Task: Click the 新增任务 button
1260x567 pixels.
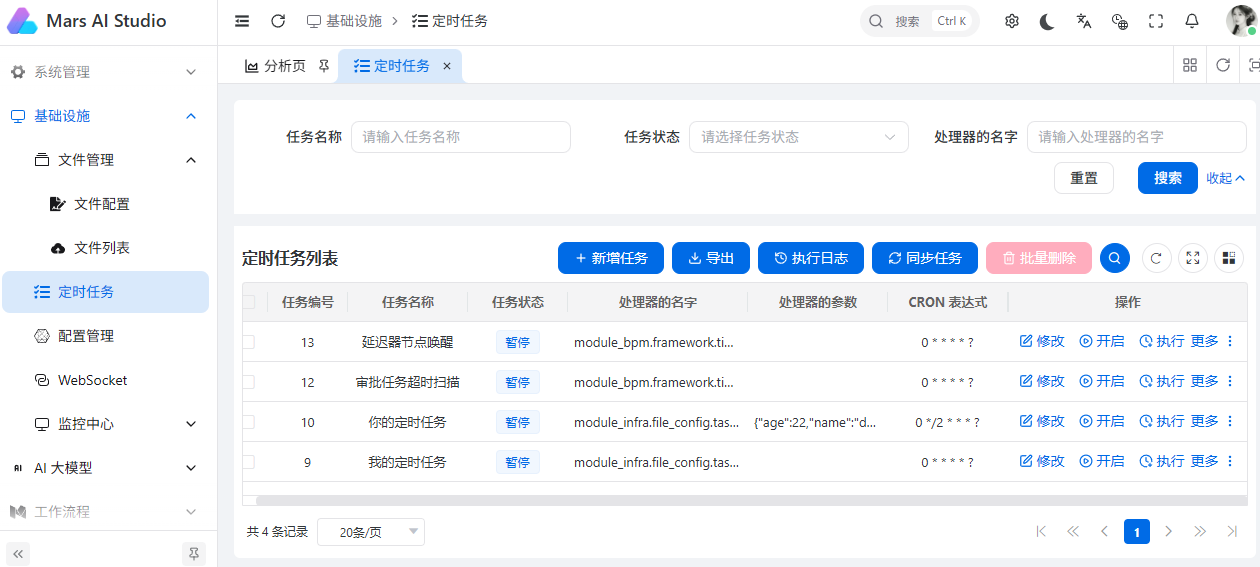Action: coord(611,258)
